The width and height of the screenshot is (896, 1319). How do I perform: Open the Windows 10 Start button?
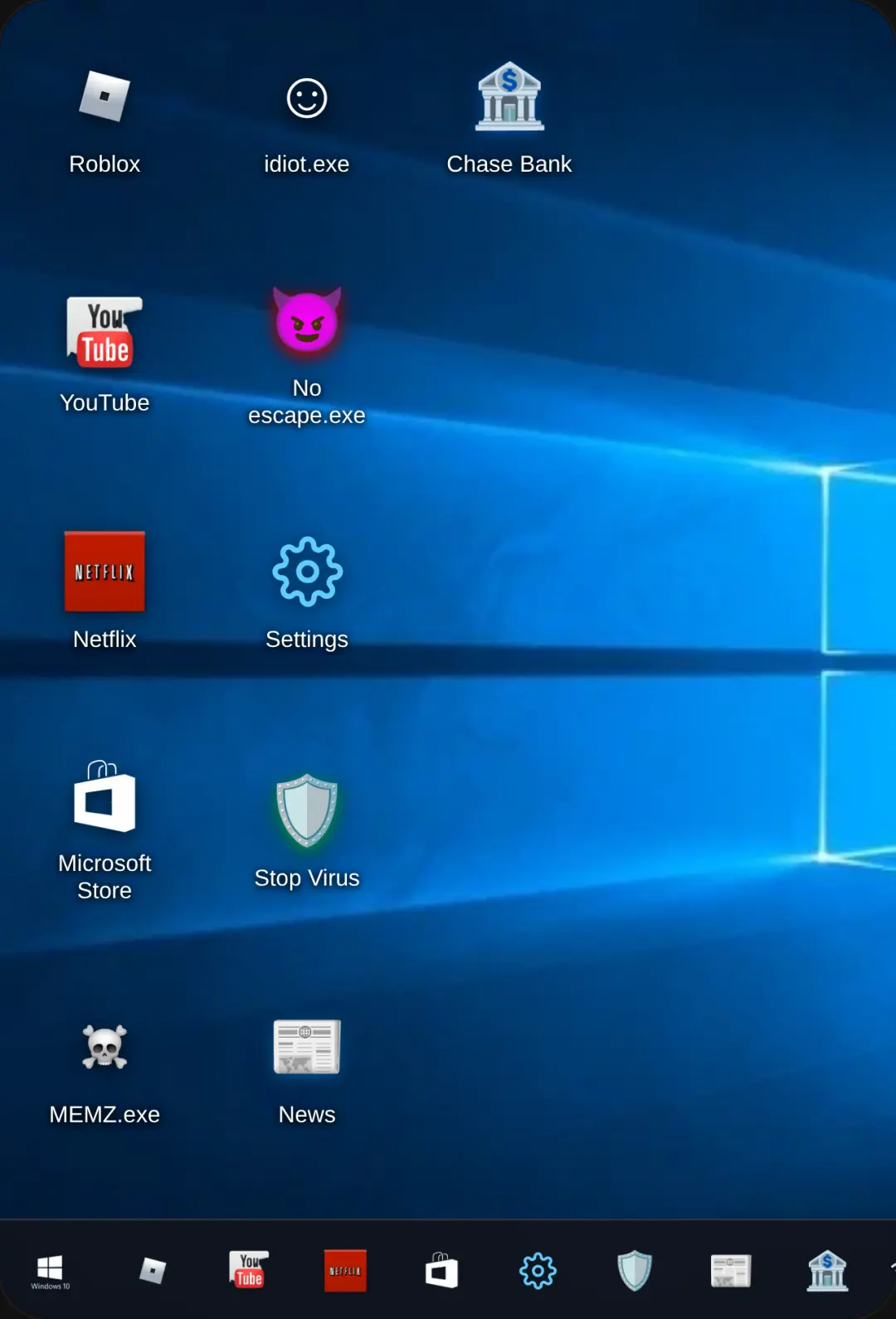point(50,1271)
